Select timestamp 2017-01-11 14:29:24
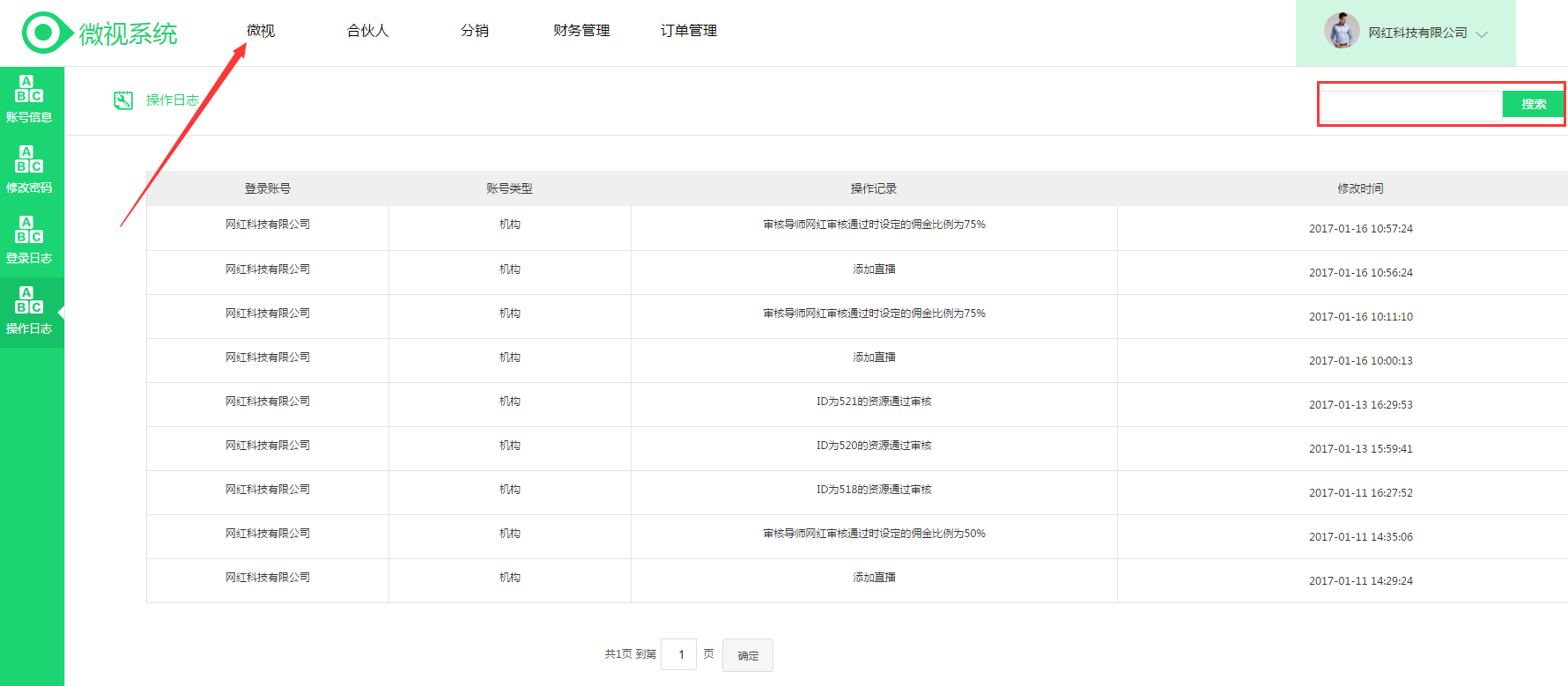Screen dimensions: 1568x686 1360,580
